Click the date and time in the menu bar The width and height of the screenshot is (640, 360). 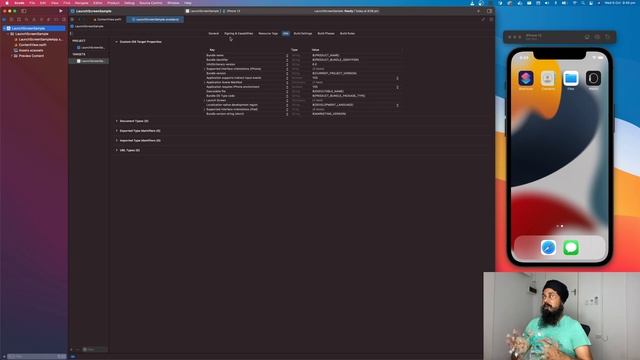tap(620, 3)
